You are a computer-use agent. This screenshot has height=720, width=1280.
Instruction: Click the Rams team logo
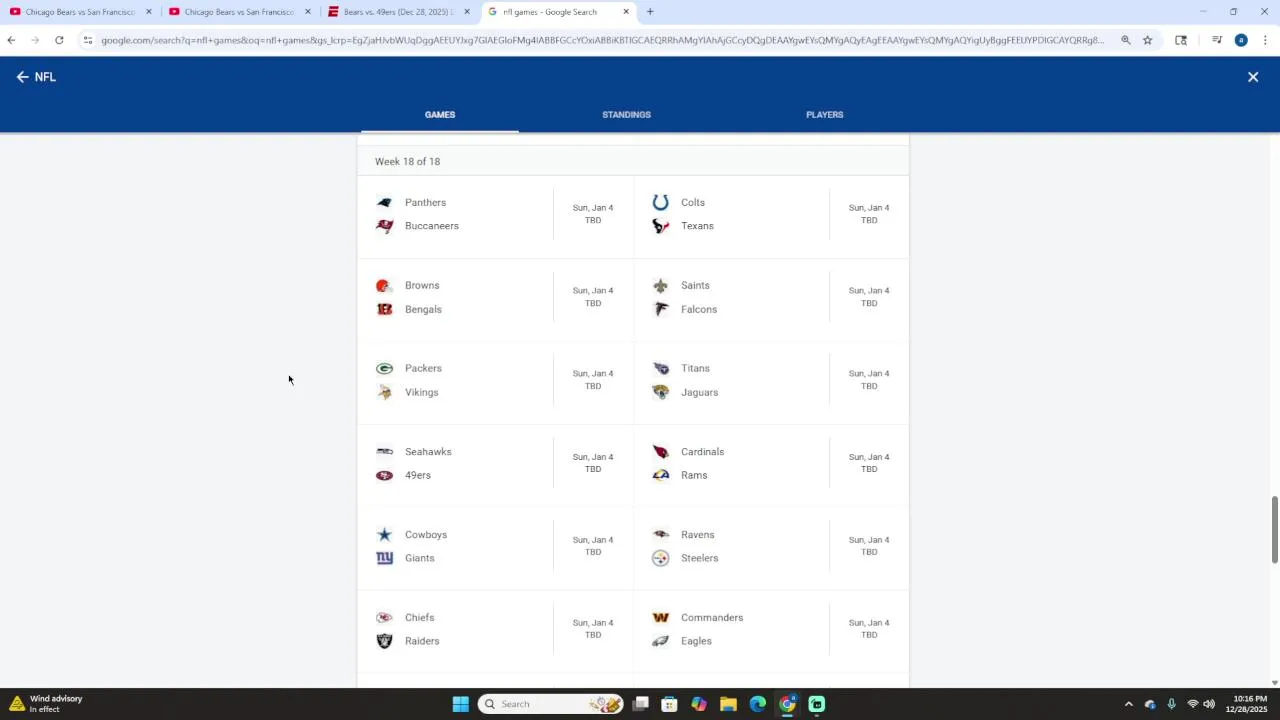point(660,475)
